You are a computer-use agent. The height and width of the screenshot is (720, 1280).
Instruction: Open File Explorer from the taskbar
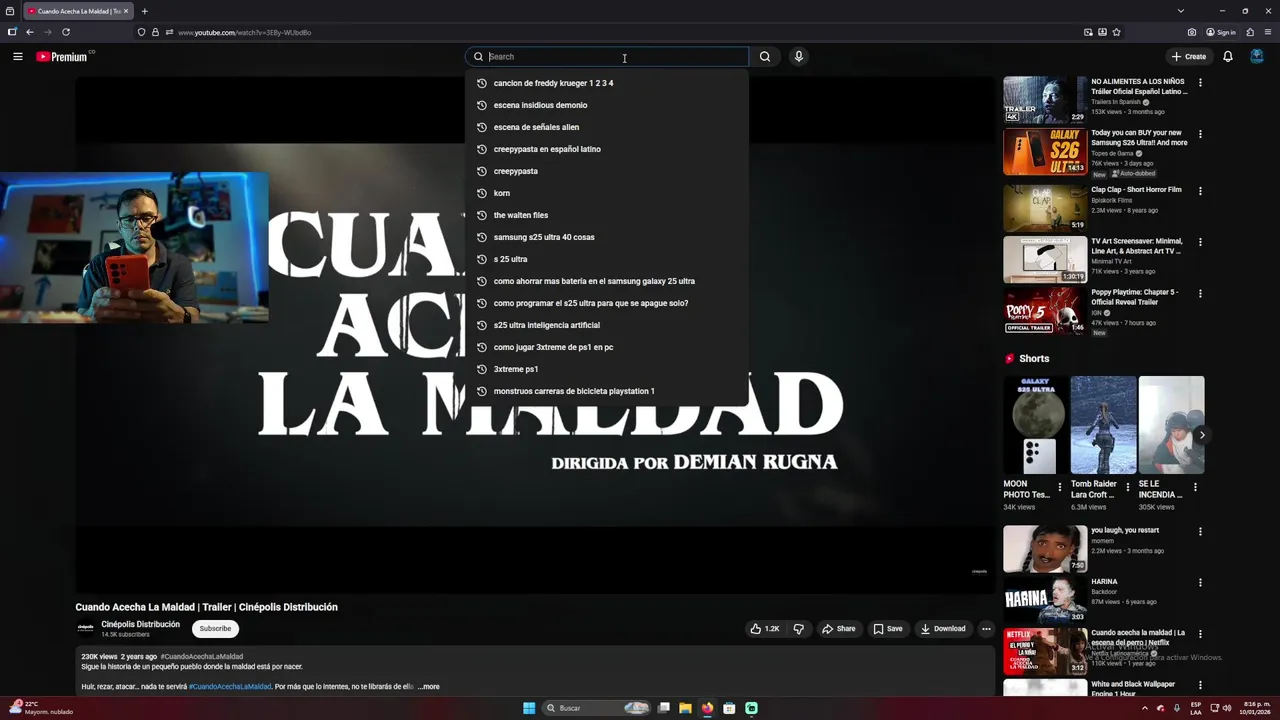[x=685, y=708]
